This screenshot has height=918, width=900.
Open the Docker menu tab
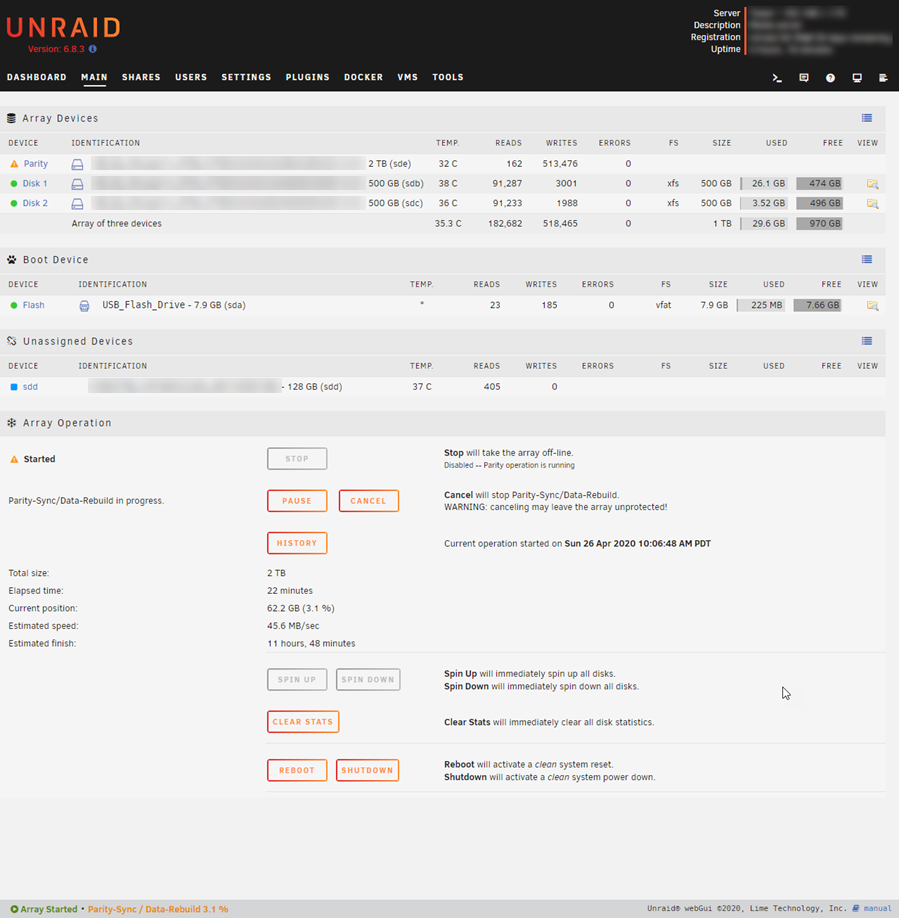pyautogui.click(x=363, y=77)
